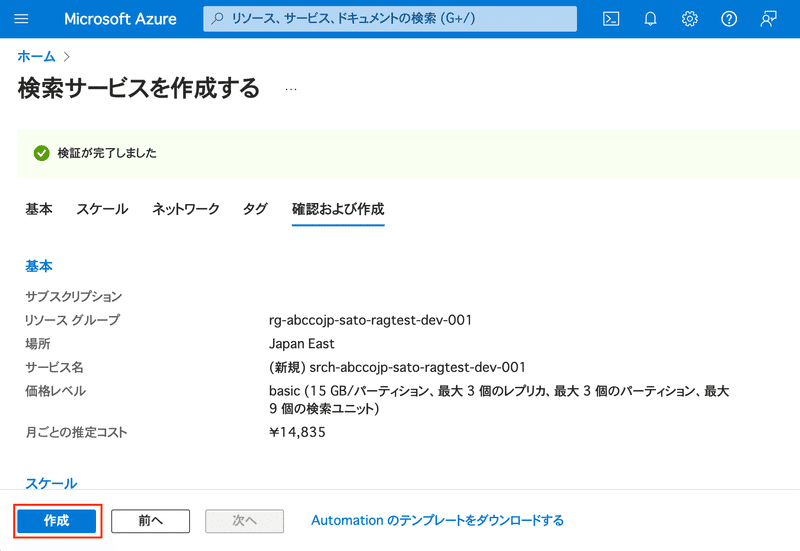Click the breadcrumb chevron separator

coord(66,57)
